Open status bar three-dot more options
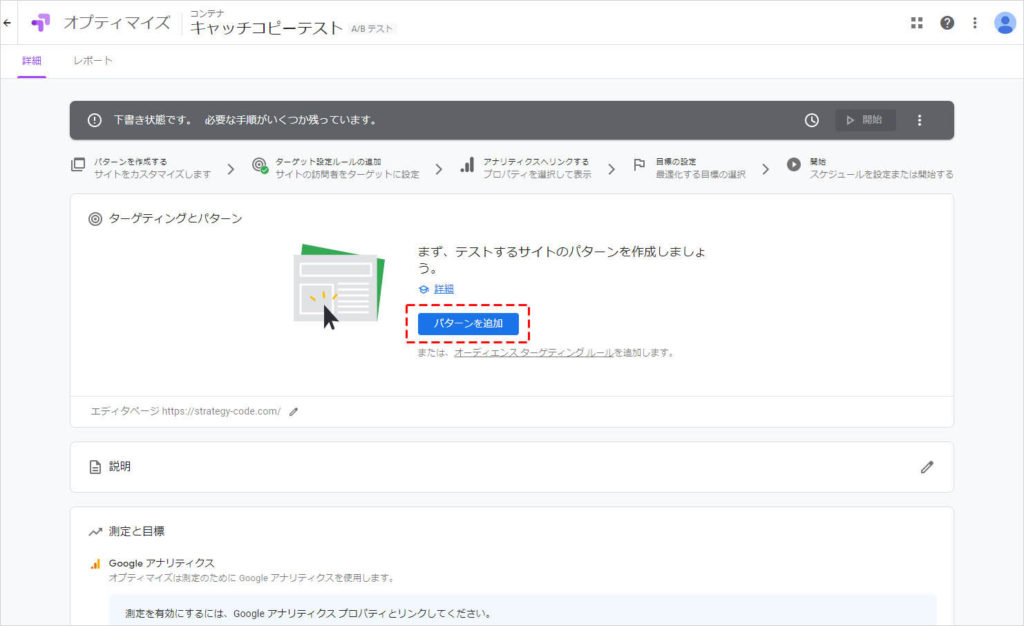Image resolution: width=1024 pixels, height=626 pixels. click(920, 120)
